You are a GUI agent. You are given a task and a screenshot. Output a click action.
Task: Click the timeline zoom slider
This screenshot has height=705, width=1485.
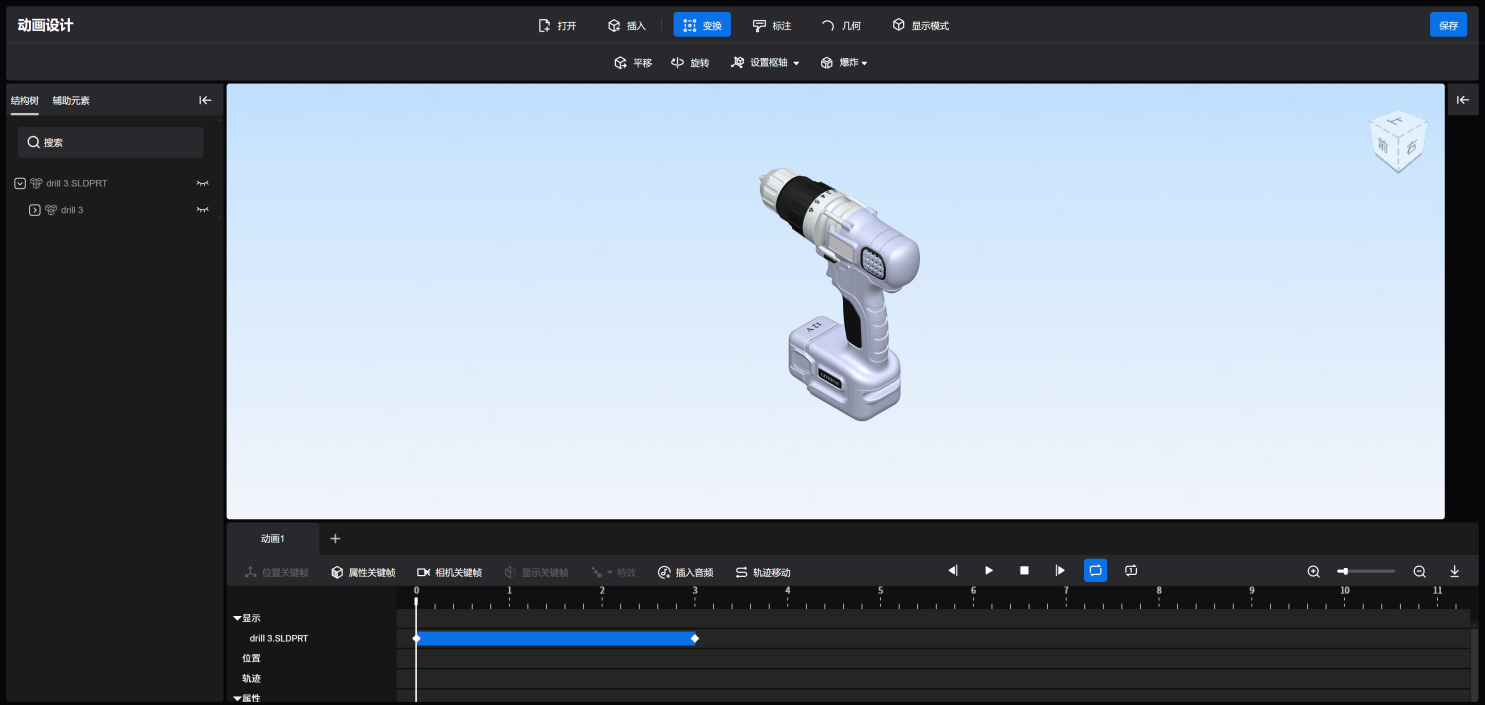(1366, 571)
